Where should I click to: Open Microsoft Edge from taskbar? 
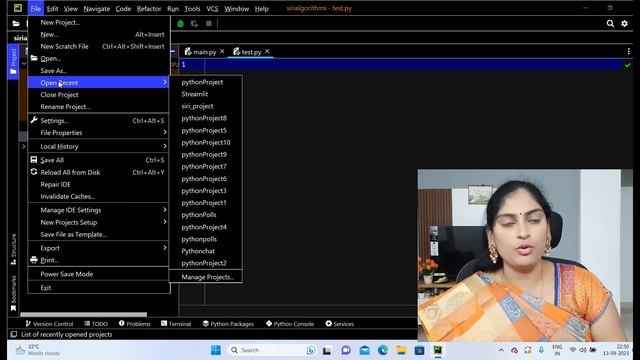[383, 350]
